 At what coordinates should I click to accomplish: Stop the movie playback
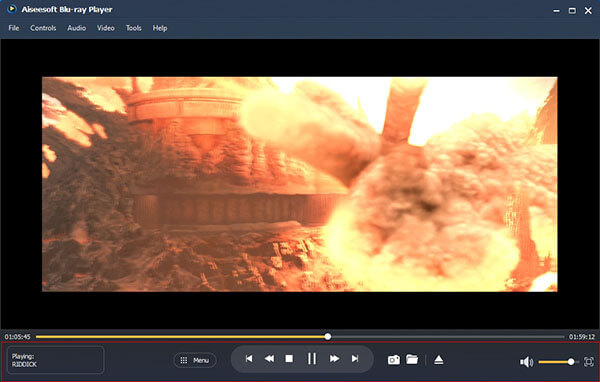coord(289,359)
